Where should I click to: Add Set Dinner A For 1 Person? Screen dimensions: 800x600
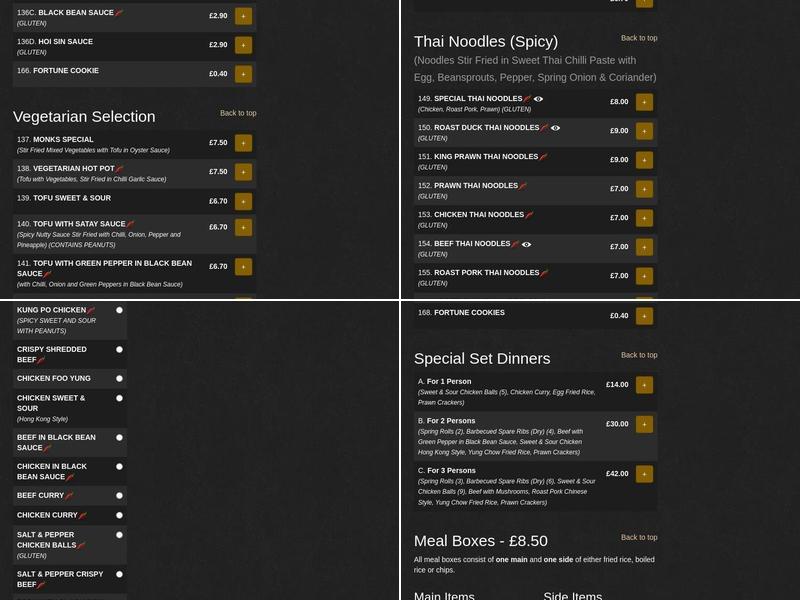coord(644,384)
